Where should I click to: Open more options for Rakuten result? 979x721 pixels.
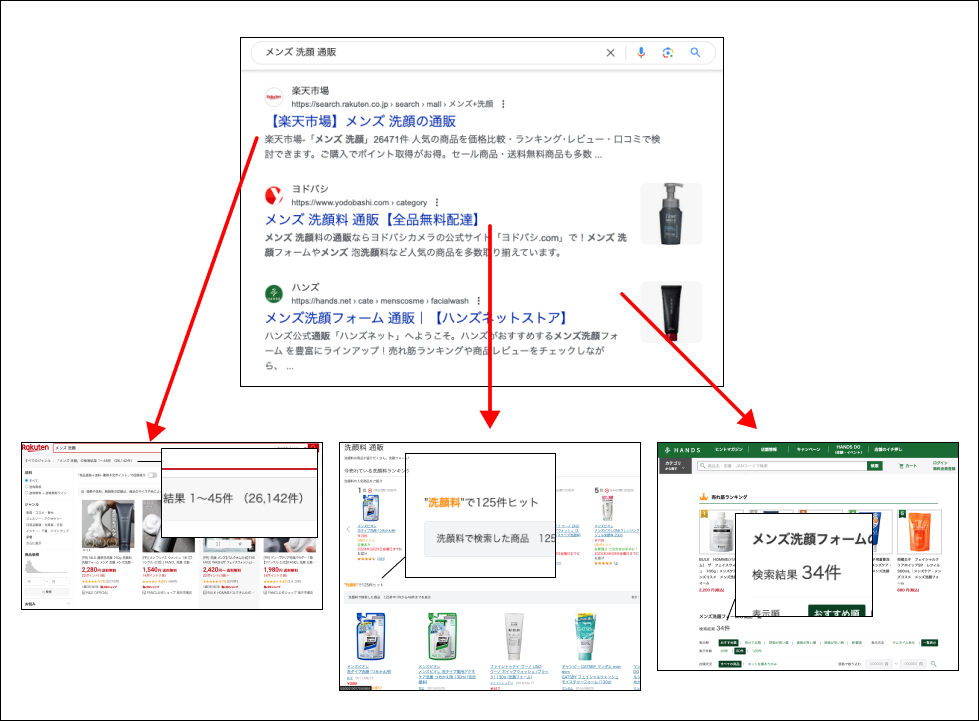(503, 104)
